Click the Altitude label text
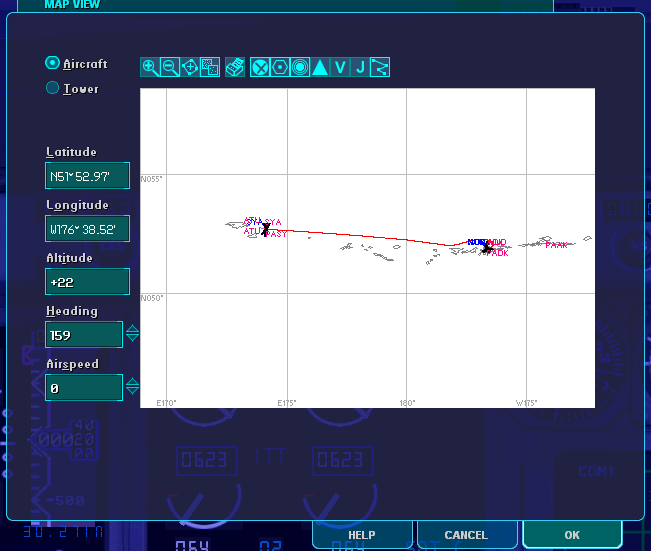This screenshot has height=551, width=651. 69,258
